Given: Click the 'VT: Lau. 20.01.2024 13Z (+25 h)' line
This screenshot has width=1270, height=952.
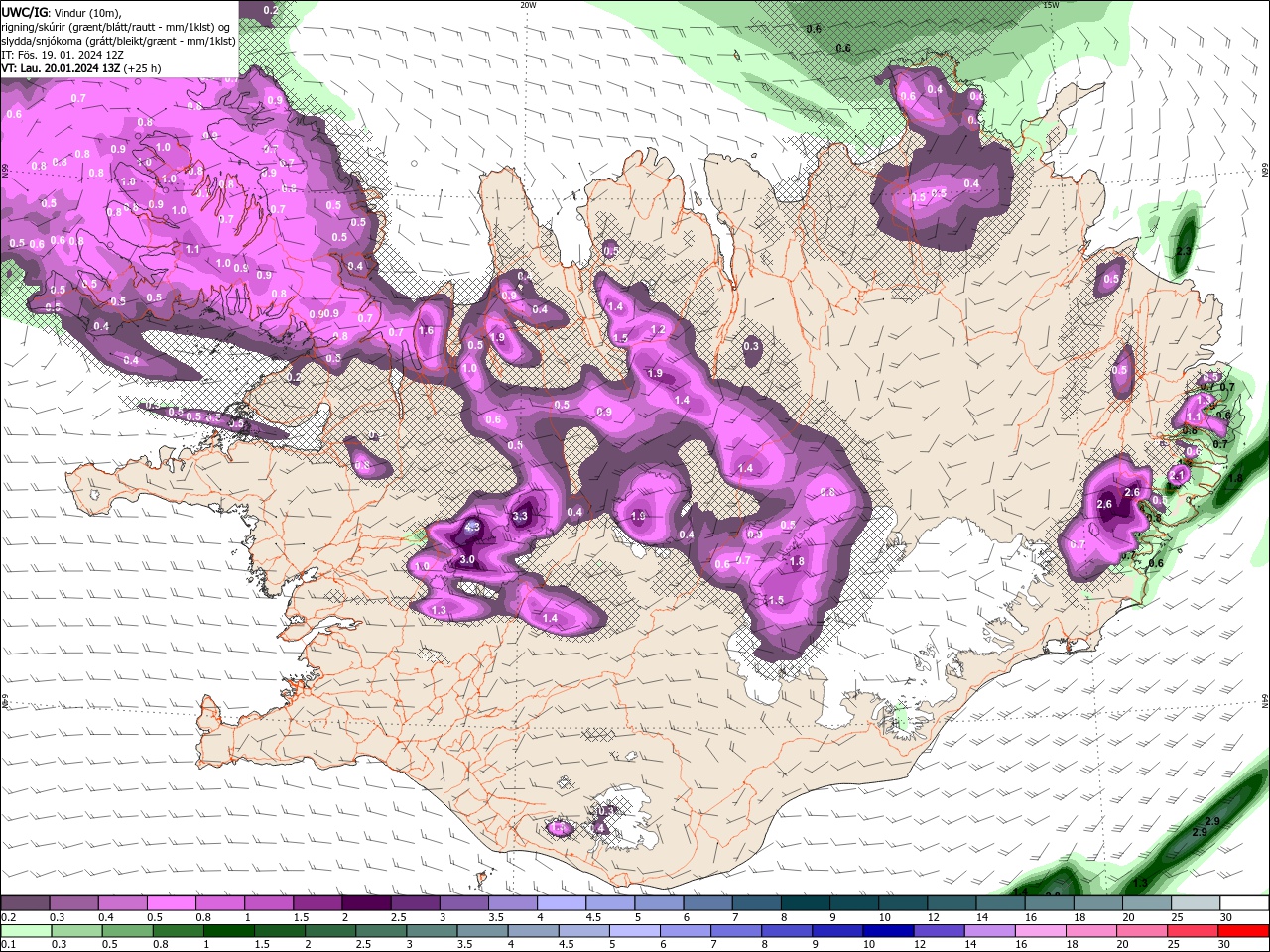Looking at the screenshot, I should [x=82, y=68].
